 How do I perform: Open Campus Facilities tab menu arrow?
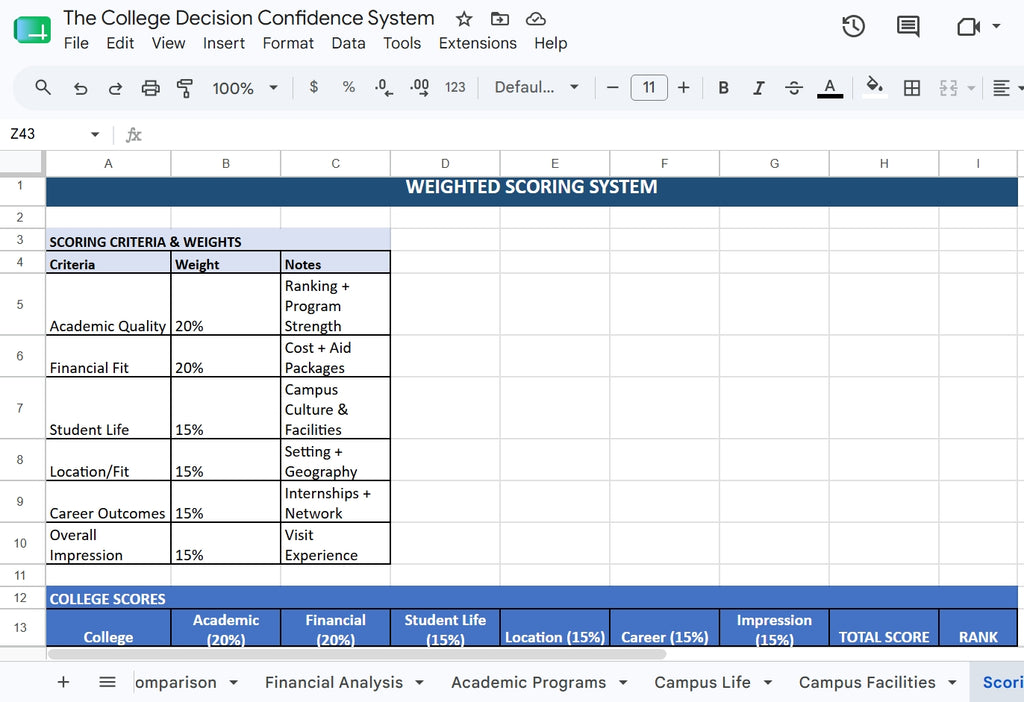pyautogui.click(x=953, y=682)
